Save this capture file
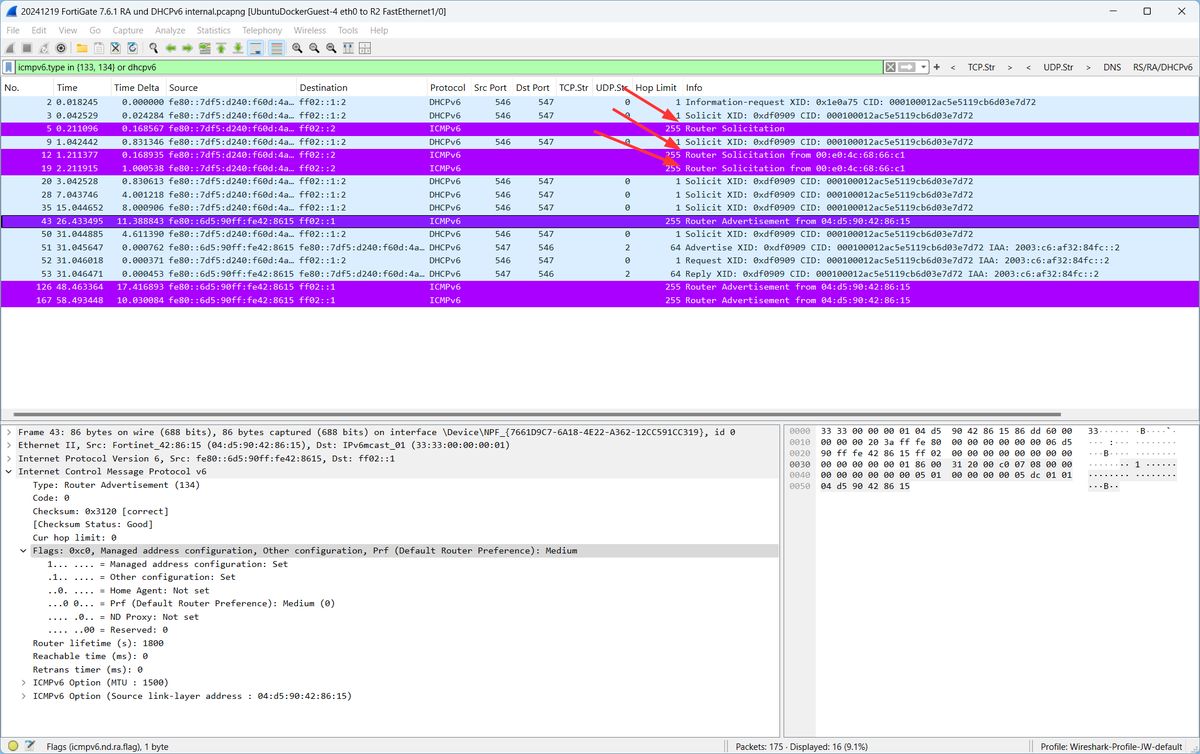The width and height of the screenshot is (1200, 754). click(99, 47)
